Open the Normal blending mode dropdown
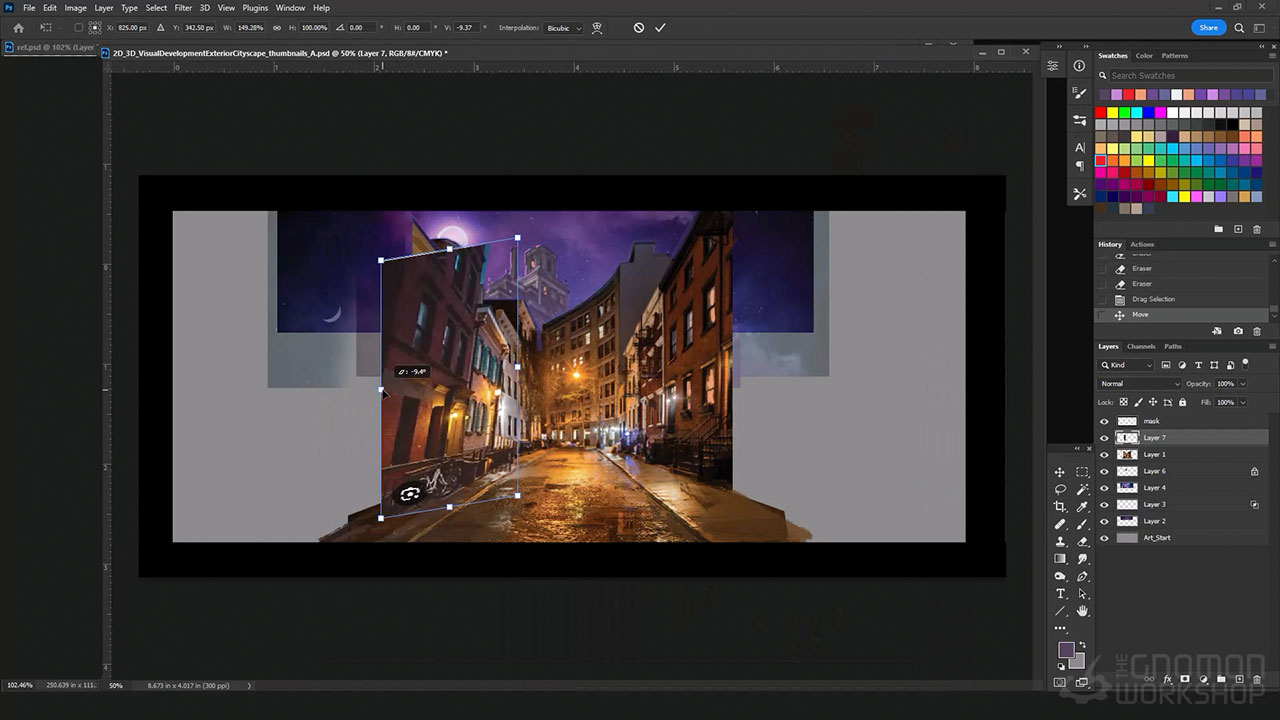The width and height of the screenshot is (1280, 720). [x=1140, y=384]
